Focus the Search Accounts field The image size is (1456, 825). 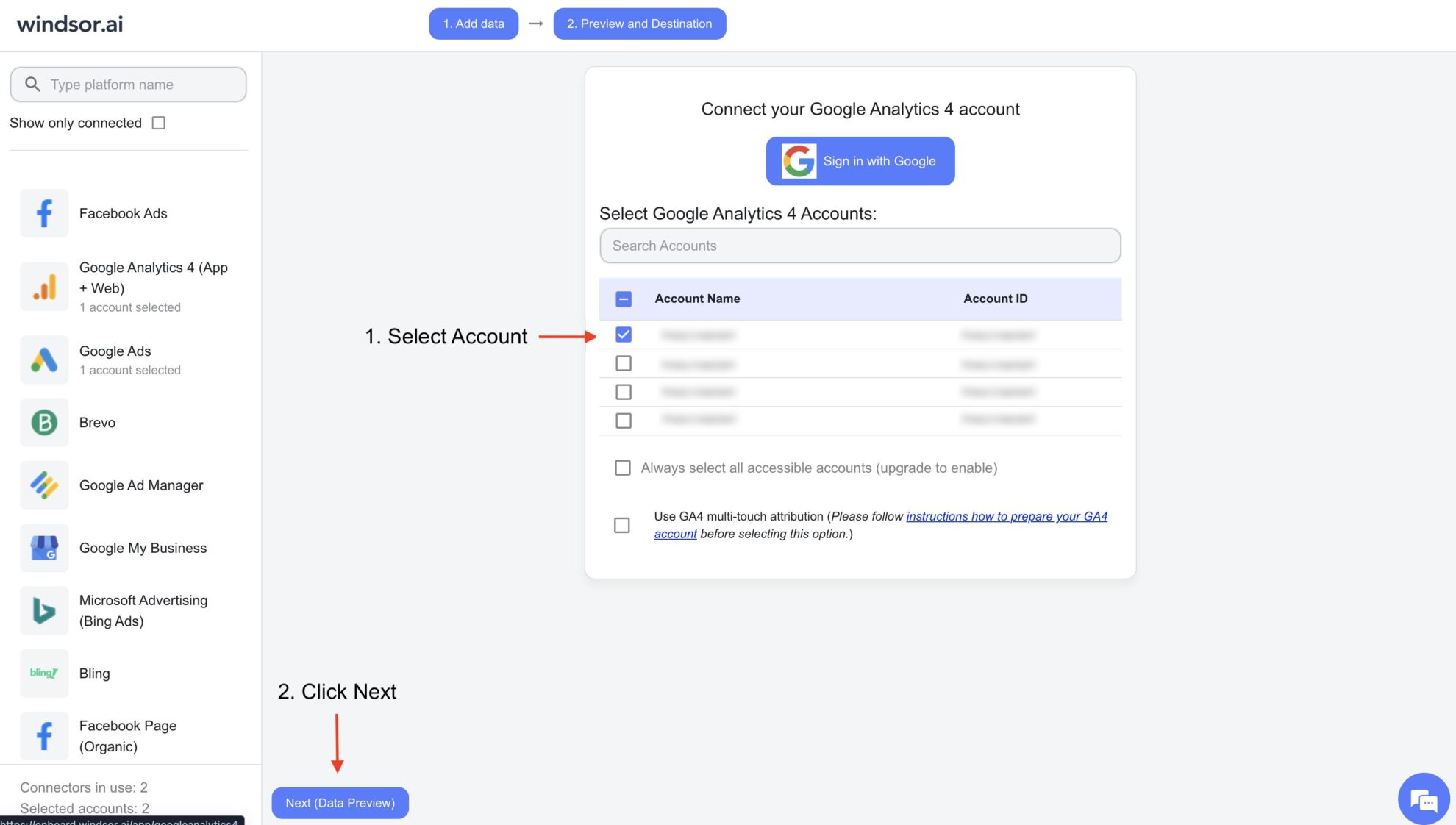pos(860,246)
